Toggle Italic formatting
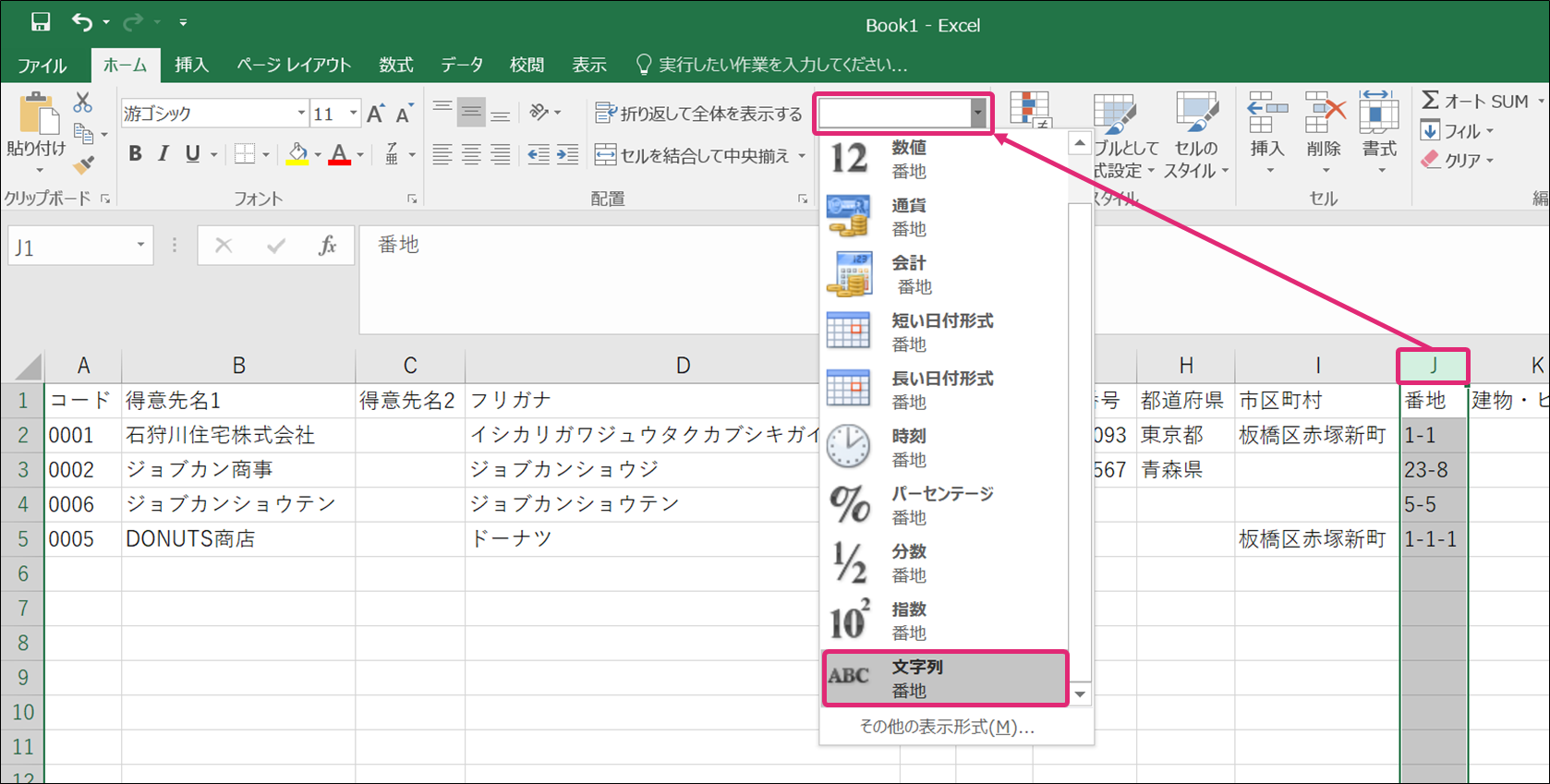This screenshot has width=1550, height=784. coord(163,154)
